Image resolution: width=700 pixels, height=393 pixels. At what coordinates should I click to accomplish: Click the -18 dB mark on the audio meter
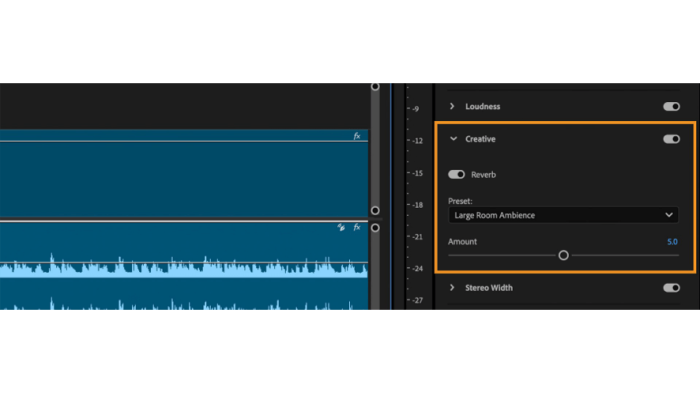coord(417,205)
